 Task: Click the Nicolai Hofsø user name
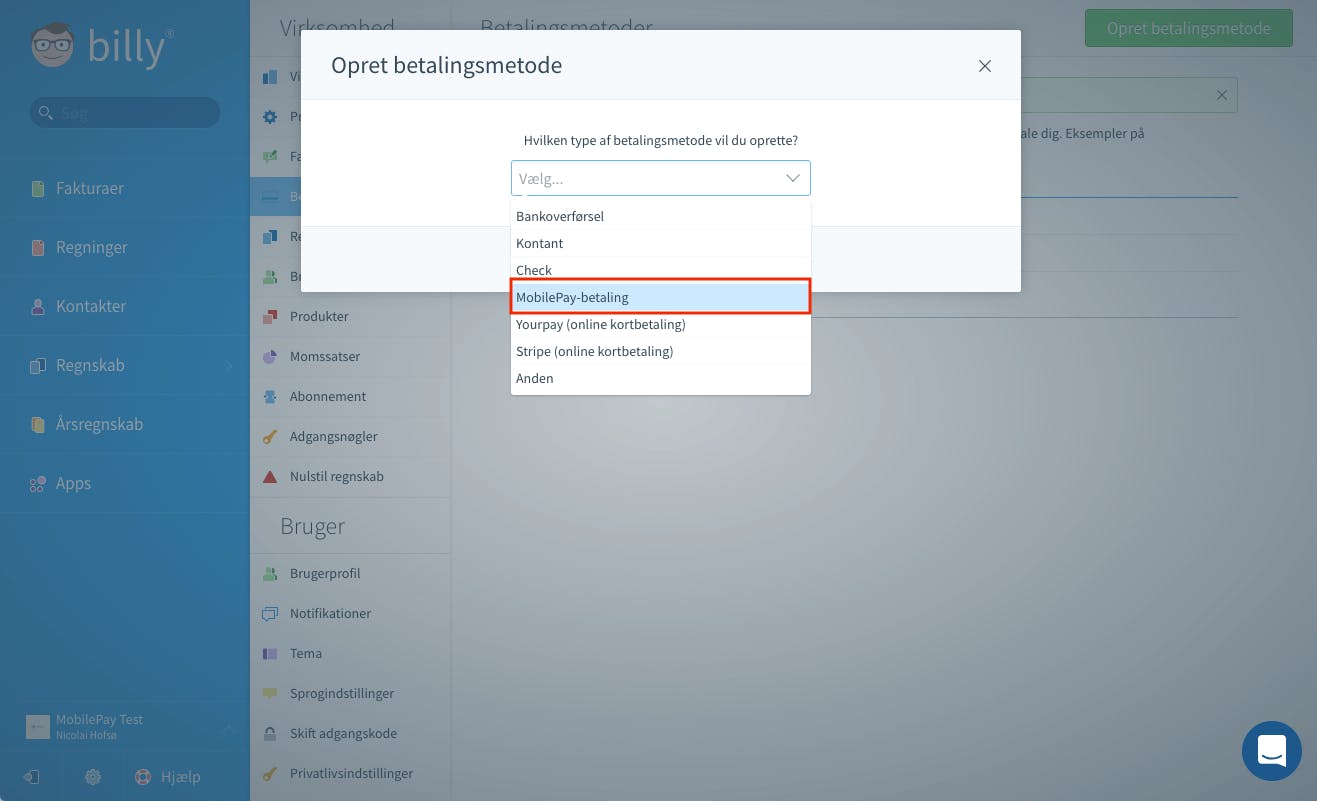84,735
